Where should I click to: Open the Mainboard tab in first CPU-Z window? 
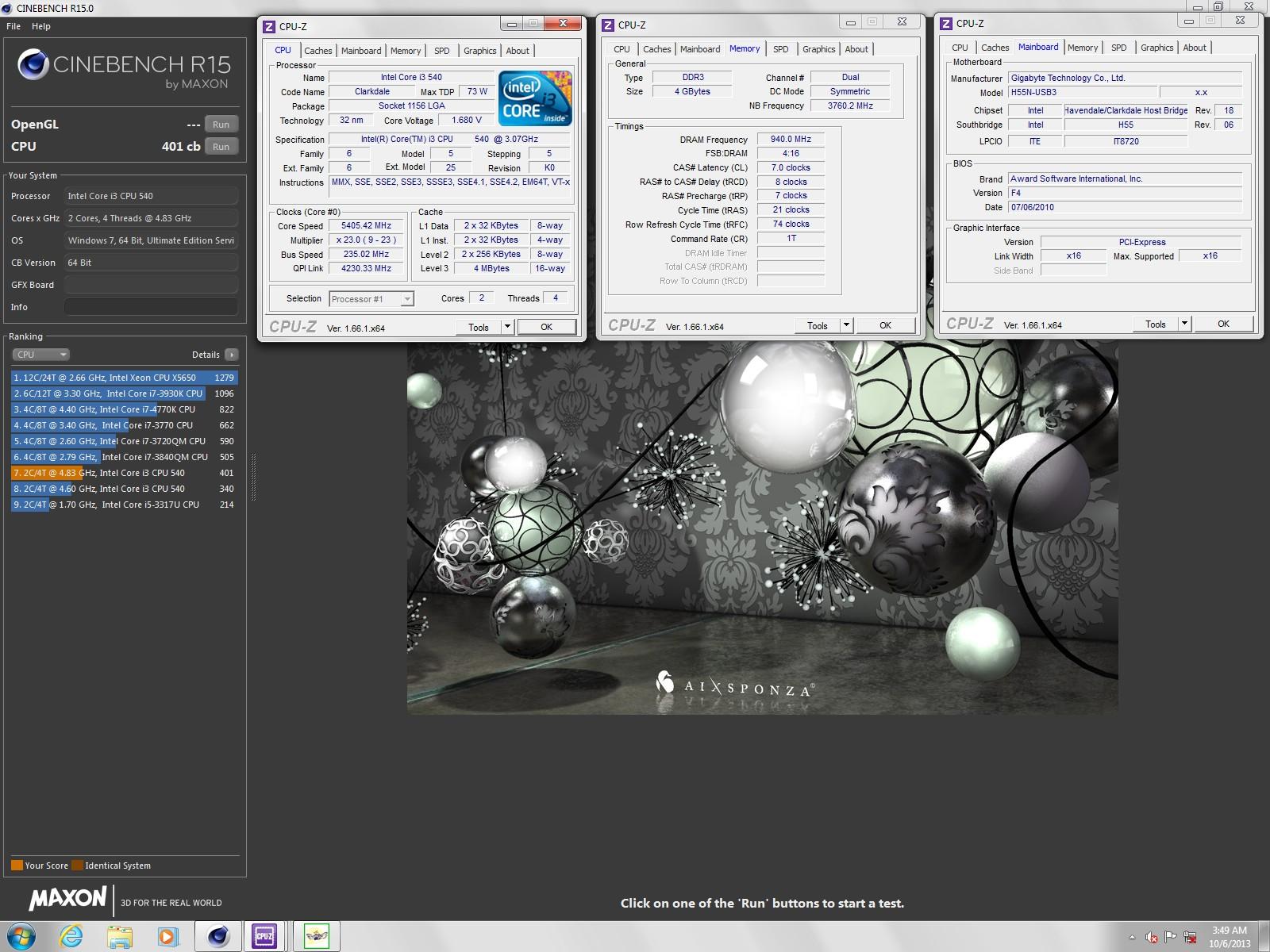click(x=361, y=51)
